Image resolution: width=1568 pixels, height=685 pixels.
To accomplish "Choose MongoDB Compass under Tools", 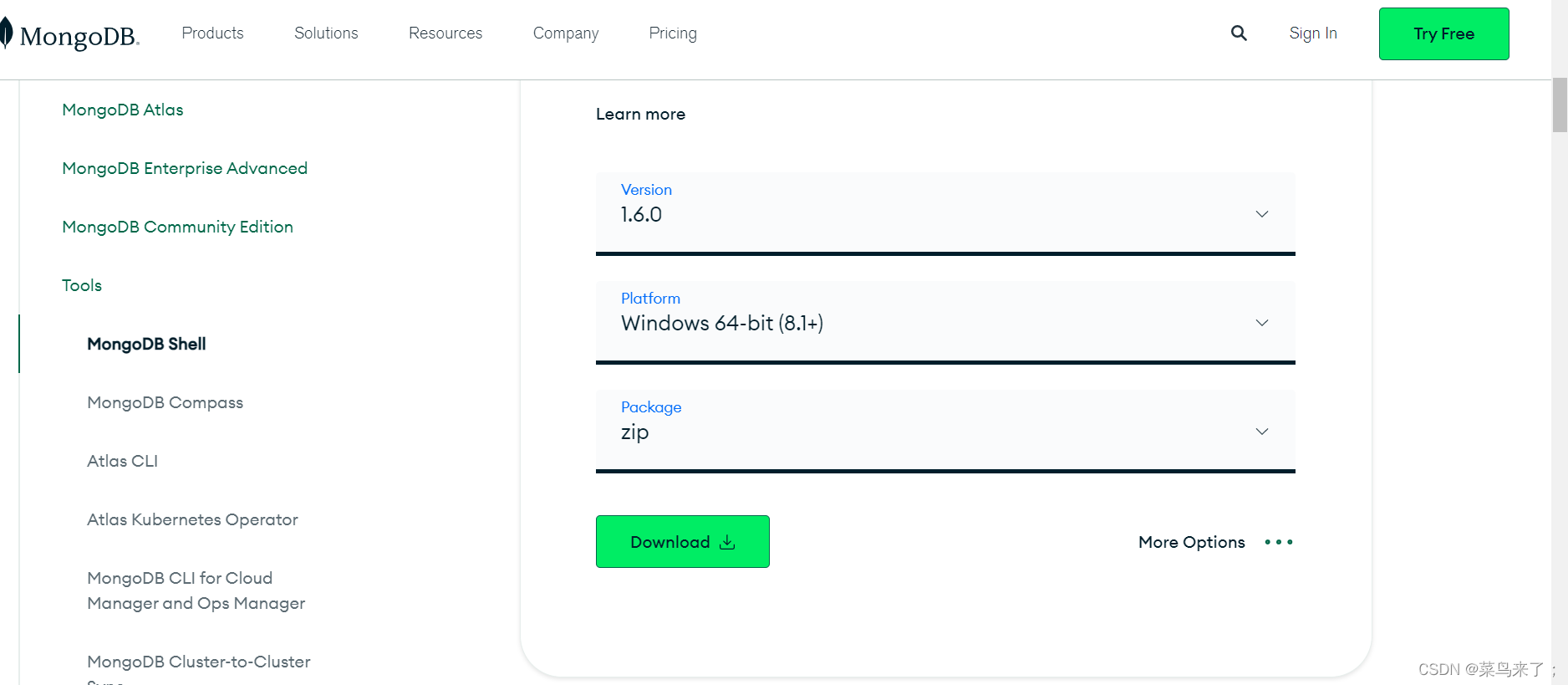I will (165, 402).
